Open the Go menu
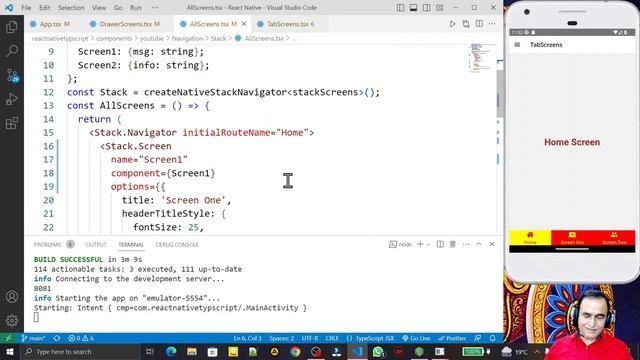Viewport: 640px width, 360px height. point(118,8)
